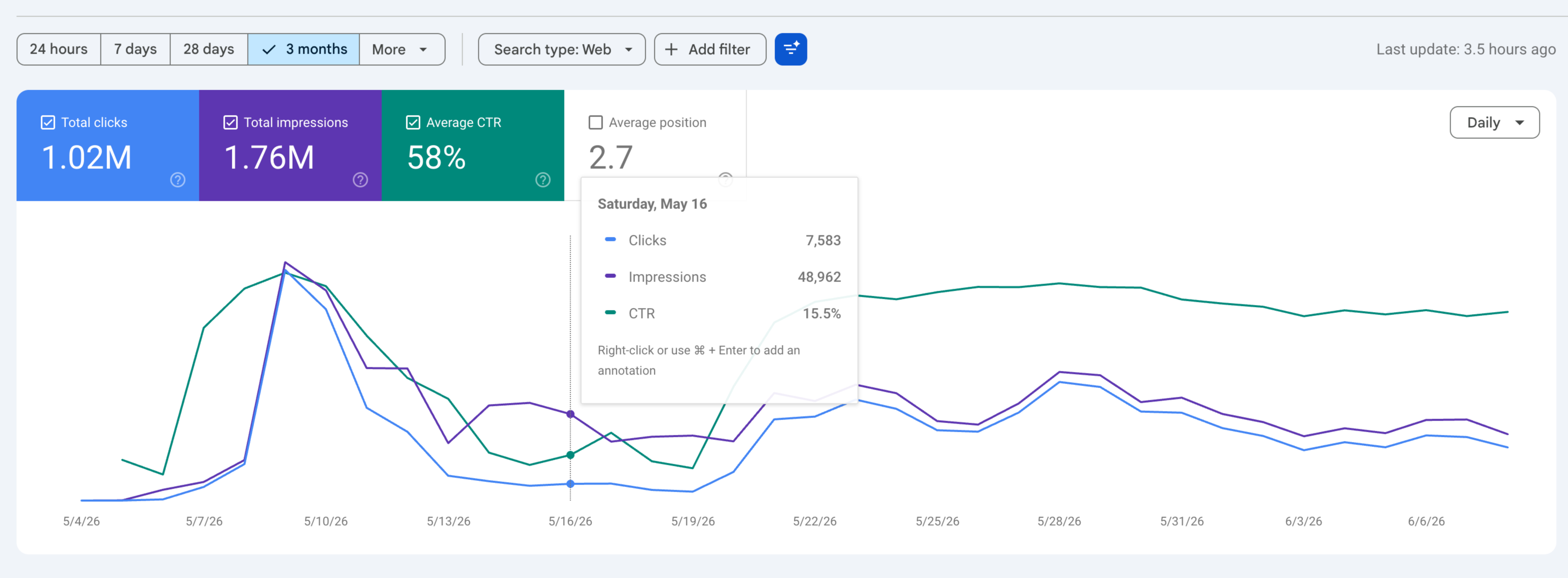Click the 6/3/26 axis date label
This screenshot has width=1568, height=578.
pyautogui.click(x=1304, y=521)
